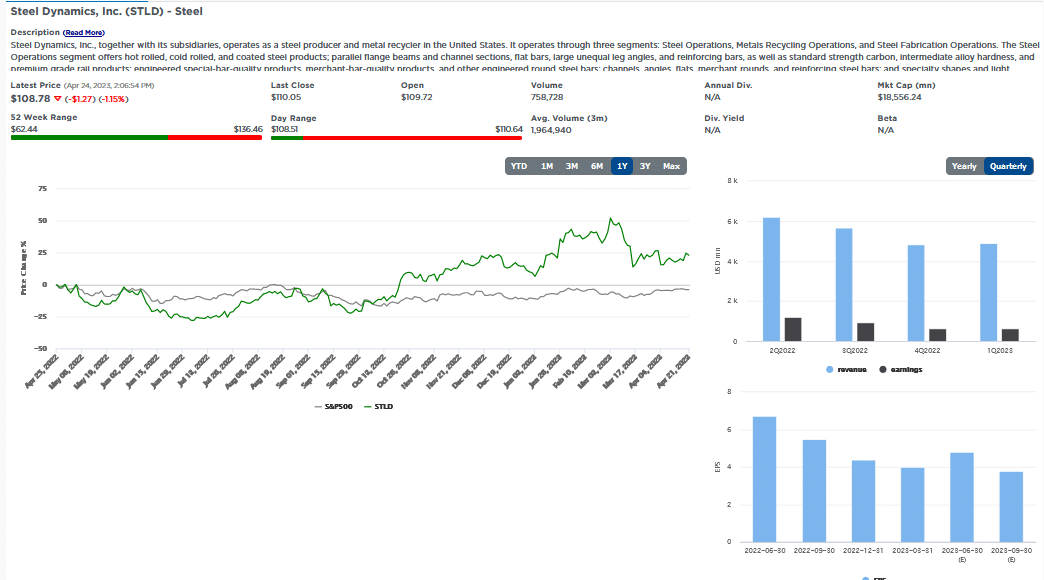
Task: Show the Max price history
Action: [x=671, y=166]
